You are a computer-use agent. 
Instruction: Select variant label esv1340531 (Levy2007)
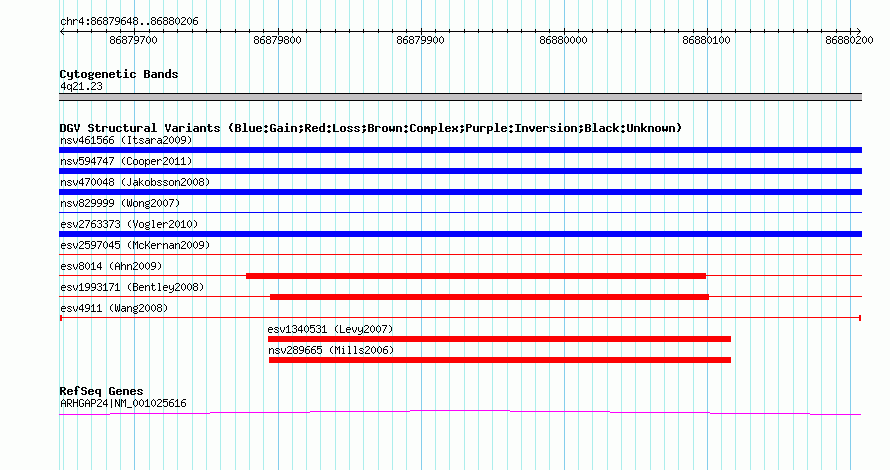click(330, 329)
